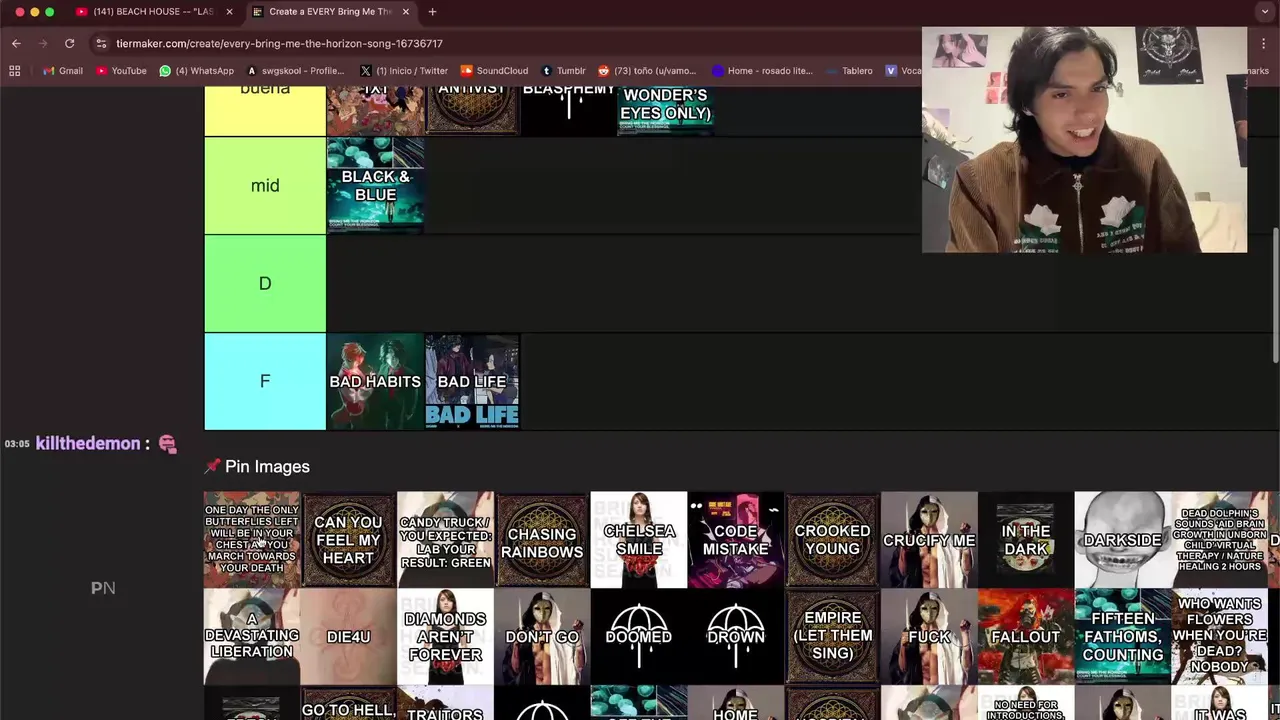Select the Candy Truck tile
Viewport: 1280px width, 720px height.
coord(445,540)
